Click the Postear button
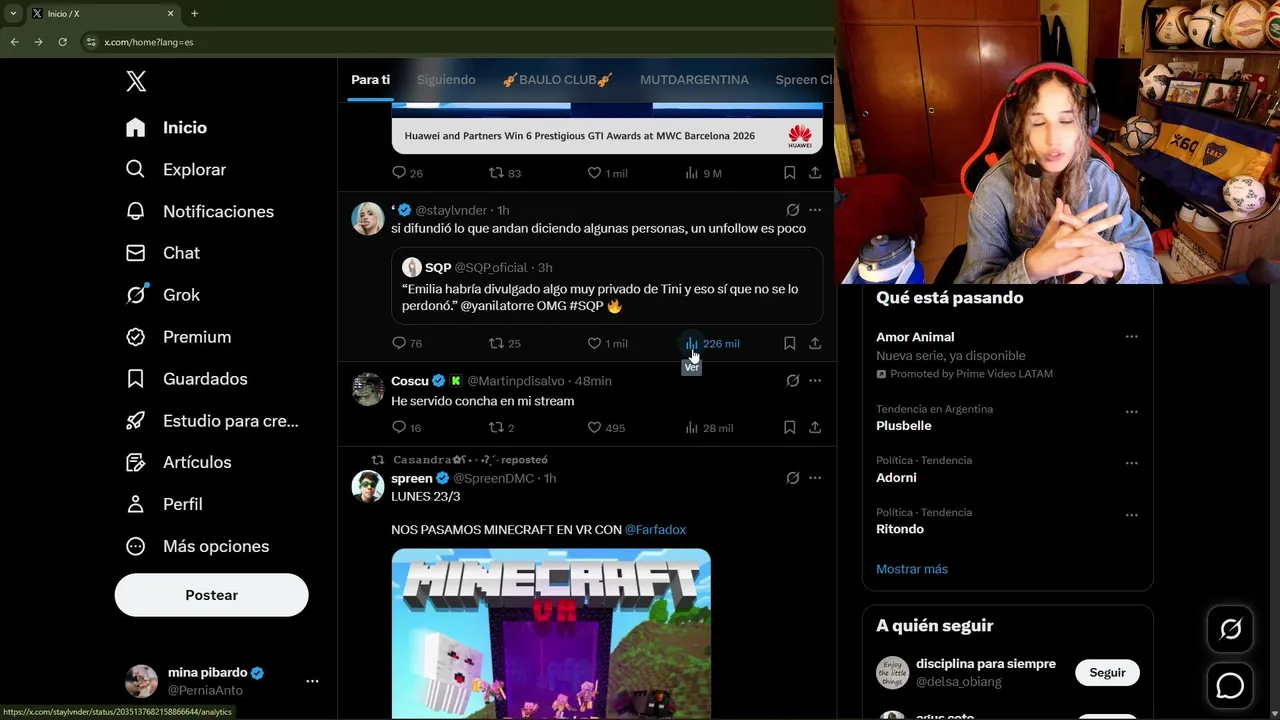The width and height of the screenshot is (1280, 720). tap(211, 595)
